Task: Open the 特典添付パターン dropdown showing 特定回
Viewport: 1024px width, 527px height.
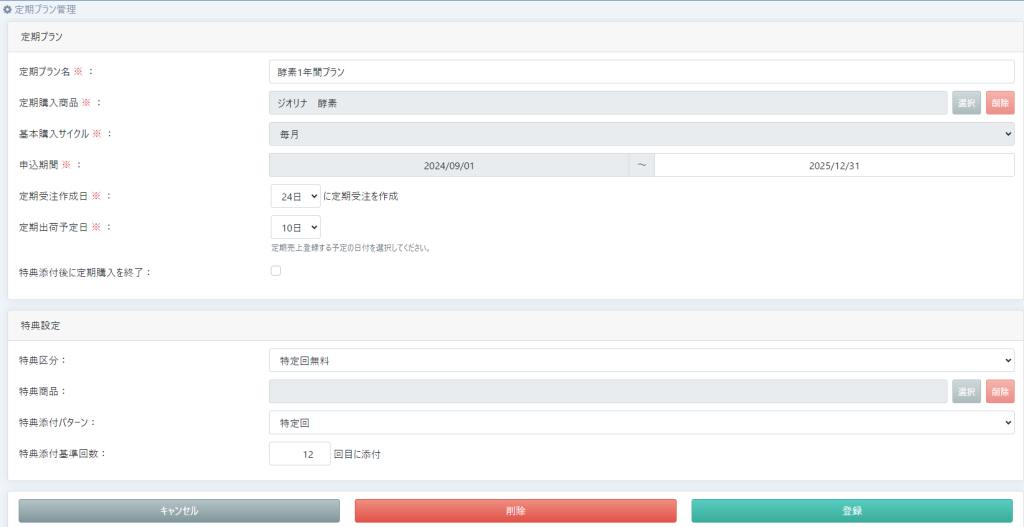Action: [641, 423]
